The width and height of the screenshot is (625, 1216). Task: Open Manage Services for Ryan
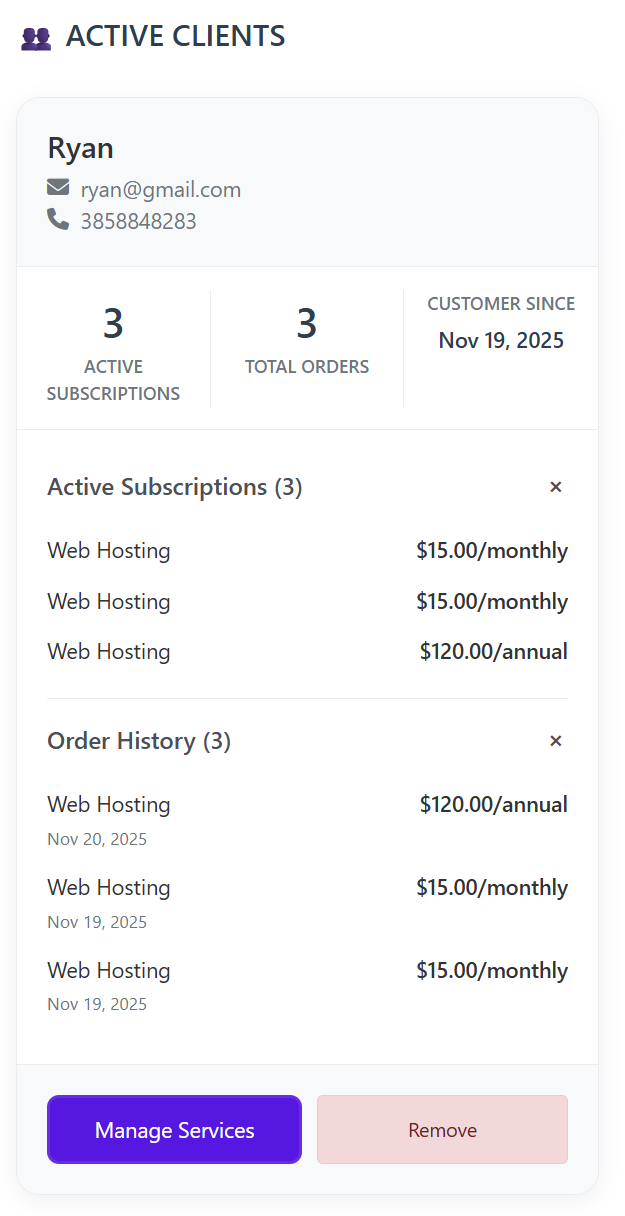point(174,1130)
